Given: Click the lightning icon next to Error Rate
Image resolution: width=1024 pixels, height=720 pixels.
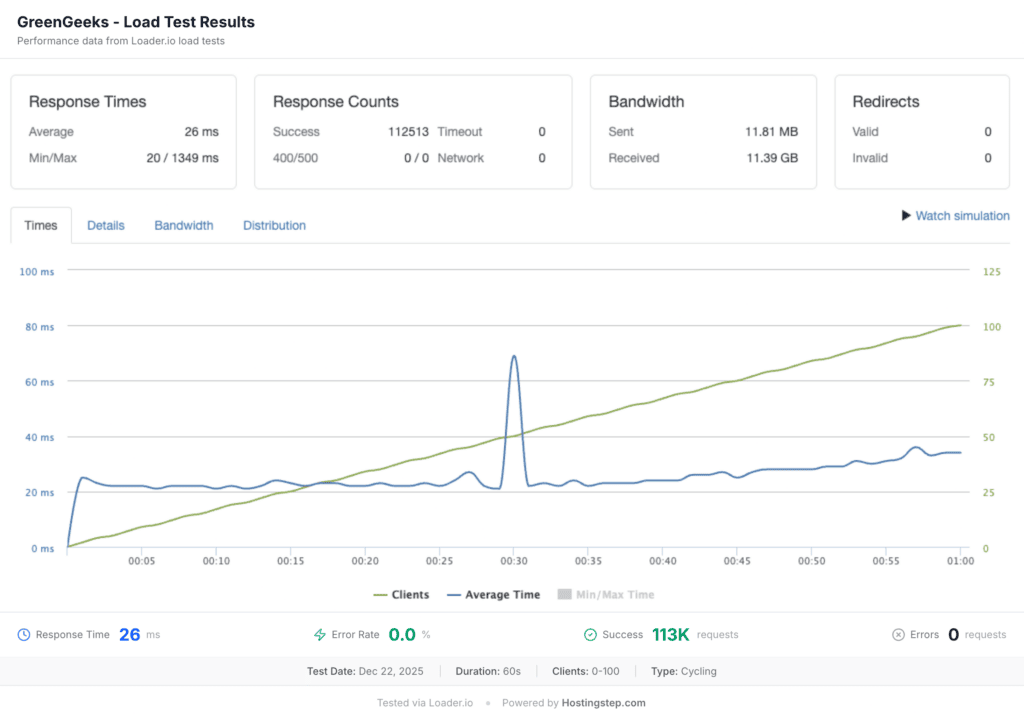Looking at the screenshot, I should [320, 634].
